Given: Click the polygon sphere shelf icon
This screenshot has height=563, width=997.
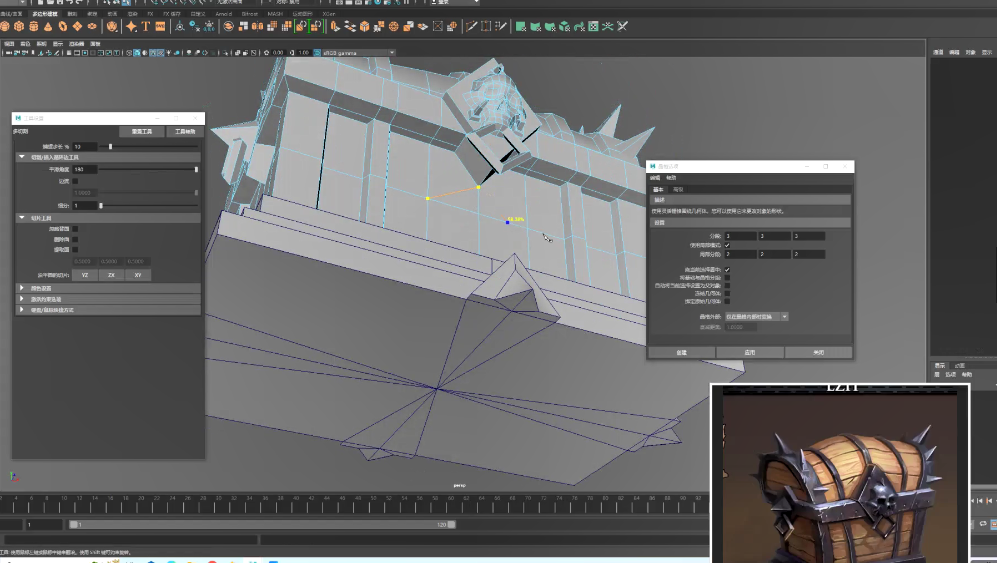Looking at the screenshot, I should coord(6,26).
